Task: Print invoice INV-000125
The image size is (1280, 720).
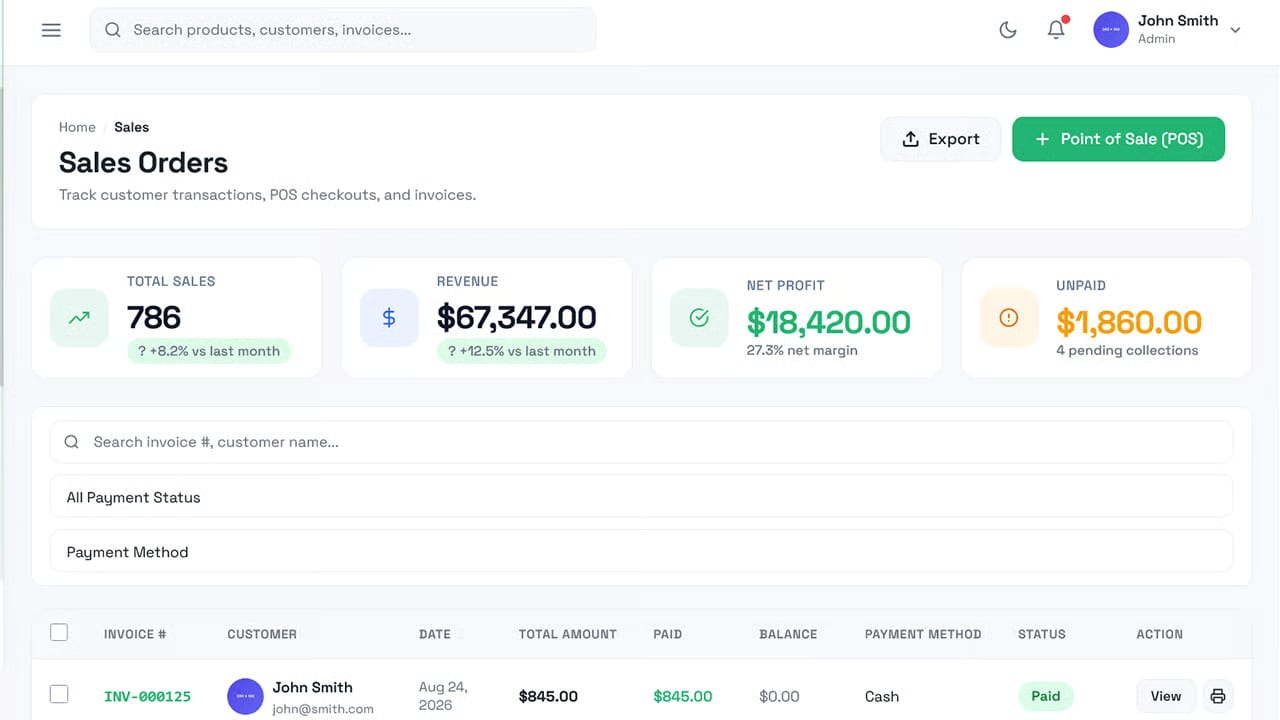Action: click(1217, 696)
